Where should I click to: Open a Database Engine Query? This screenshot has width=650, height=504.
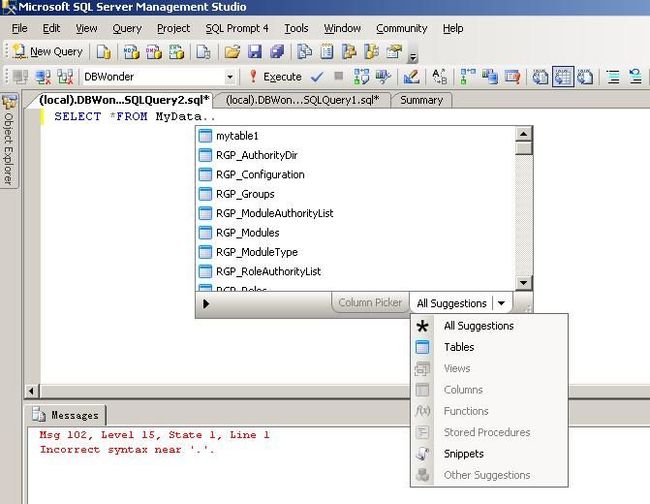pyautogui.click(x=104, y=52)
